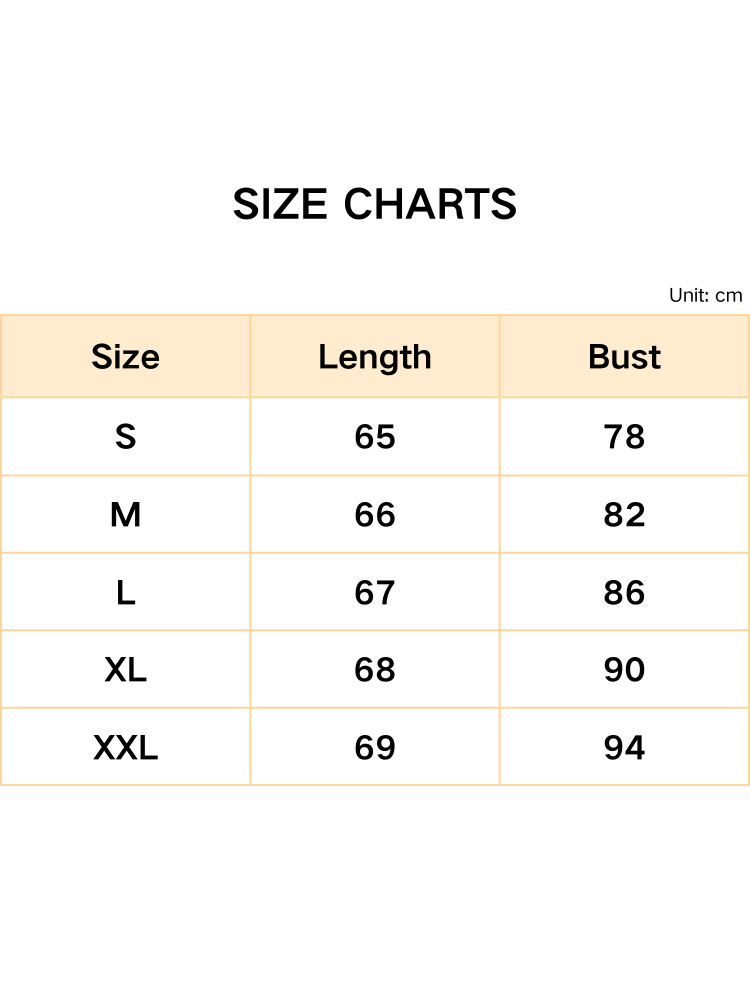Click bust value 86 for size L
The height and width of the screenshot is (1000, 750).
coord(624,593)
